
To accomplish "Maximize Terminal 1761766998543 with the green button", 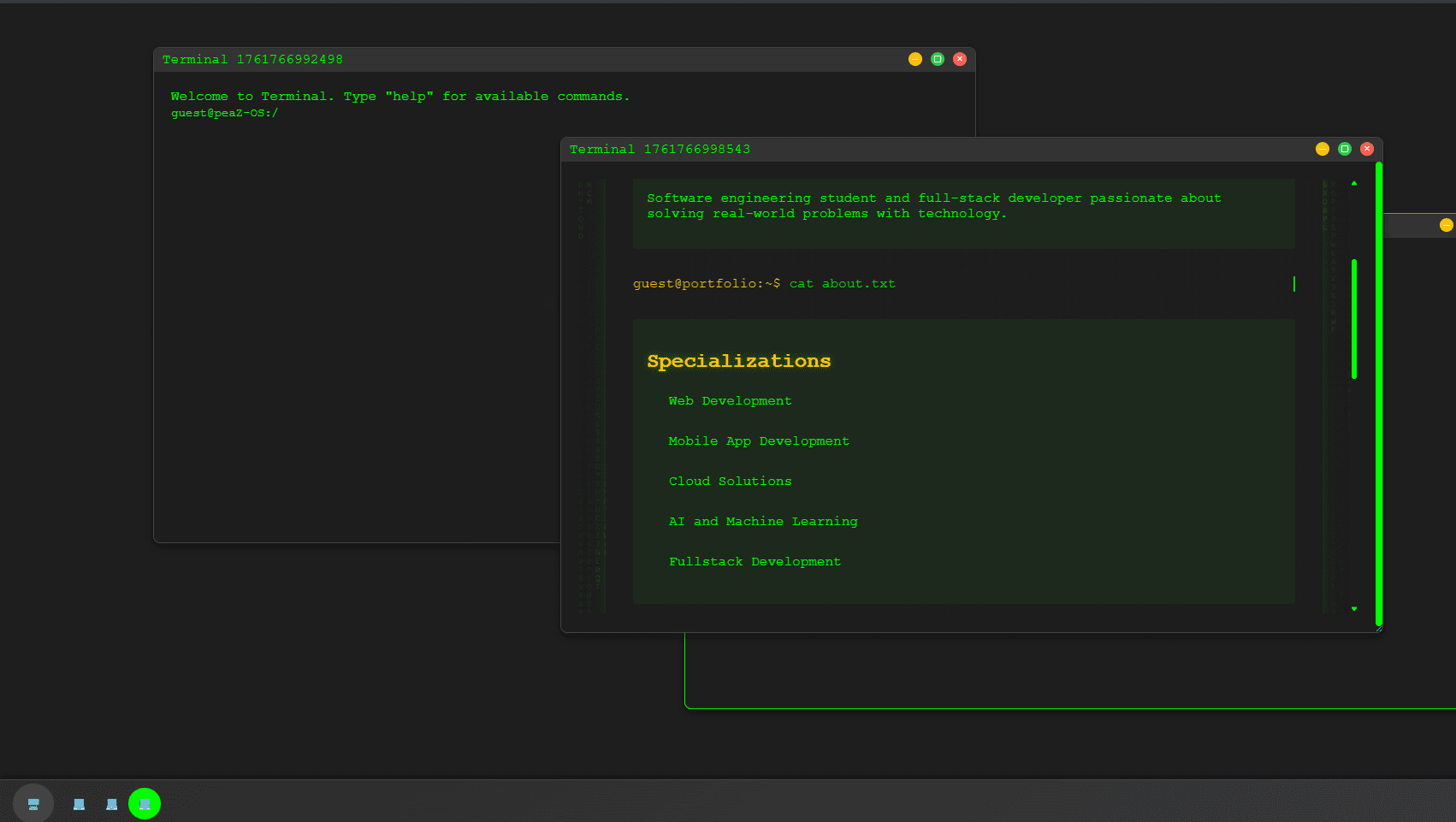I will click(1344, 148).
